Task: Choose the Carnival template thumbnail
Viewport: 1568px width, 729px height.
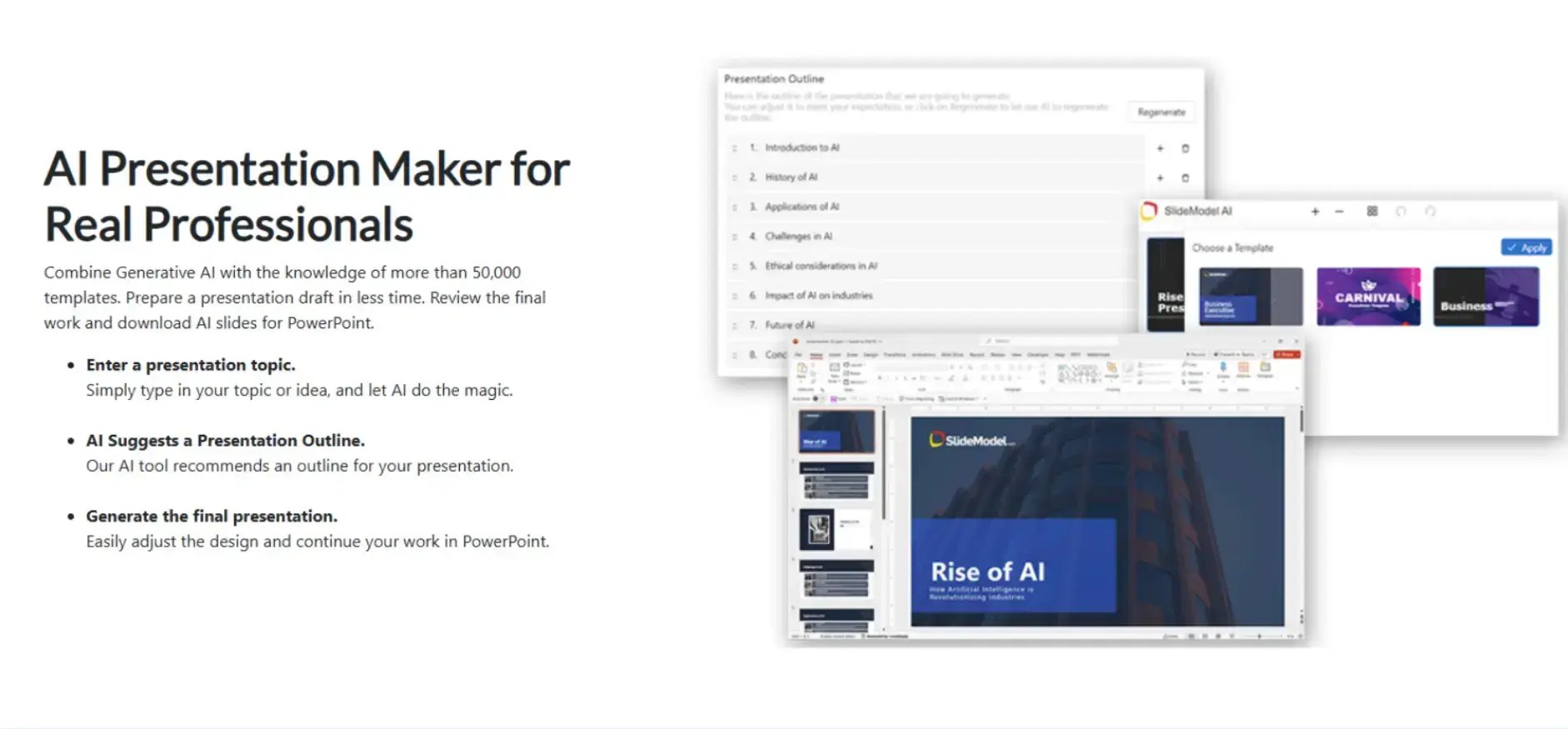Action: (1368, 297)
